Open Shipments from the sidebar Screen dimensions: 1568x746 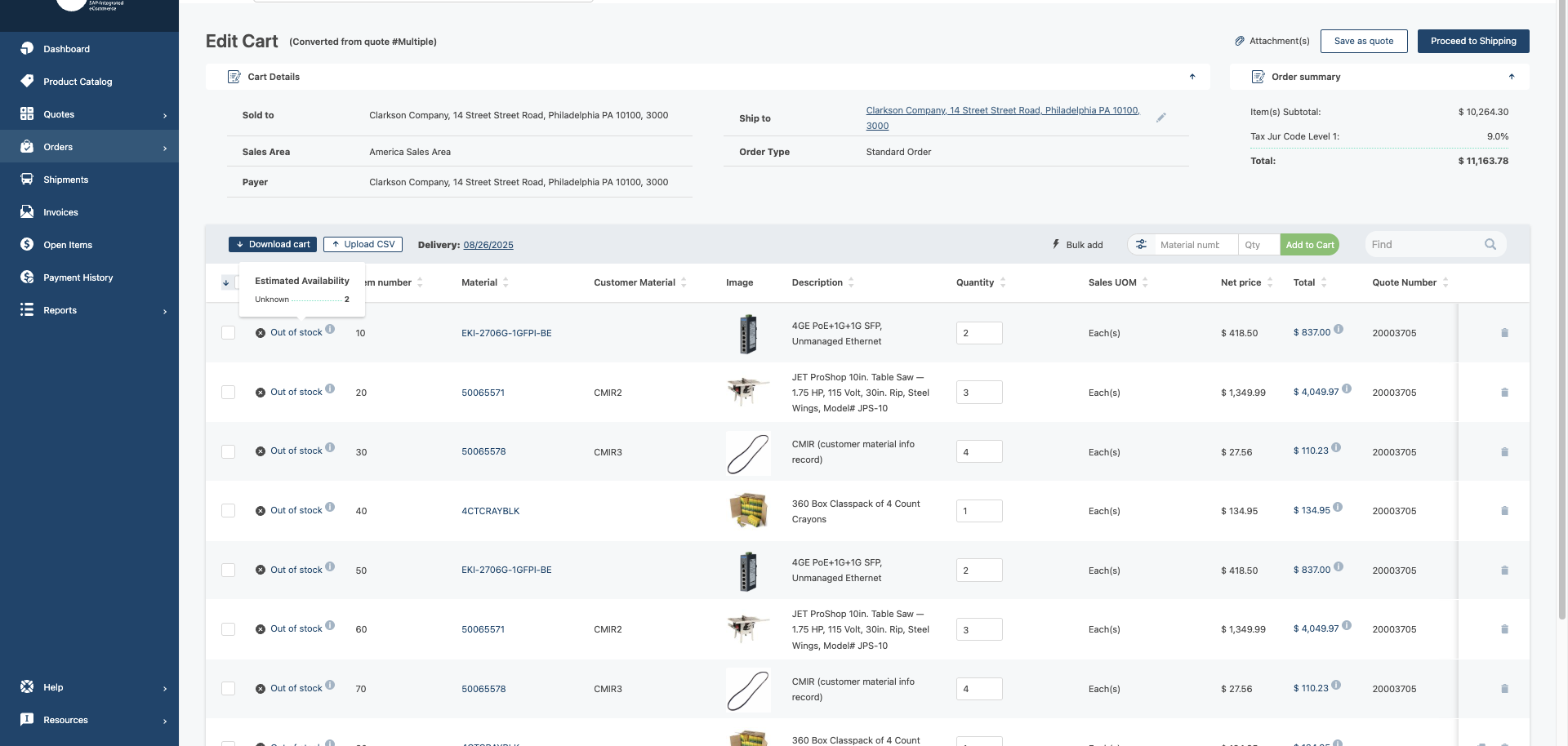65,180
